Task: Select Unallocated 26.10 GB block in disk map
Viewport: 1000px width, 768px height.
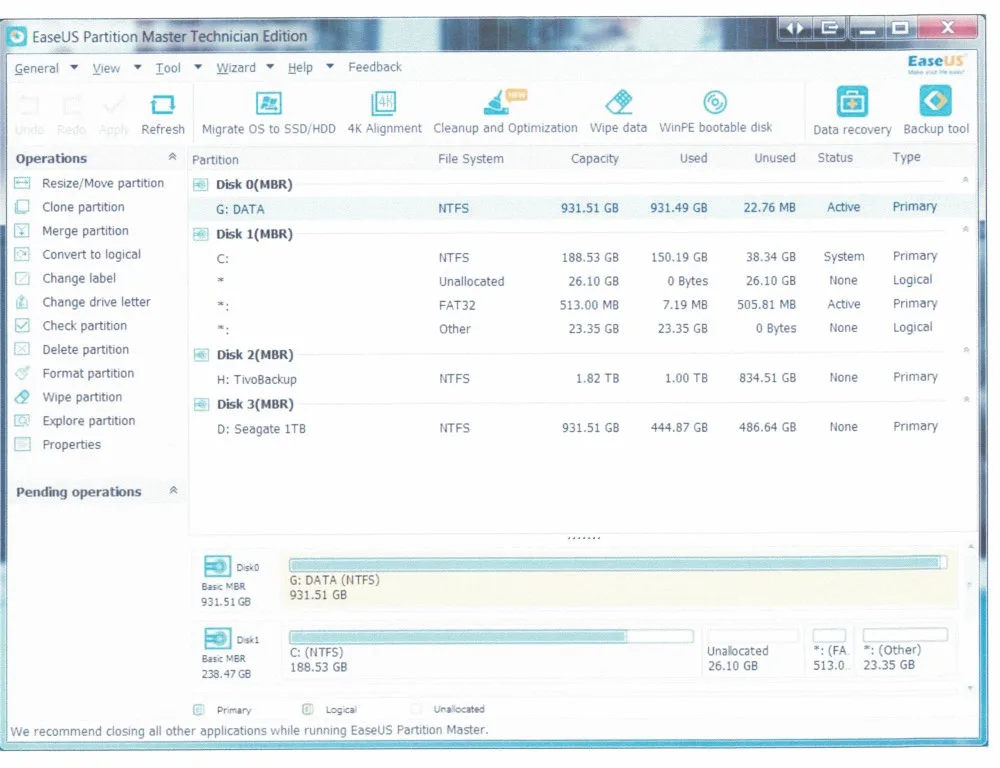Action: tap(753, 651)
